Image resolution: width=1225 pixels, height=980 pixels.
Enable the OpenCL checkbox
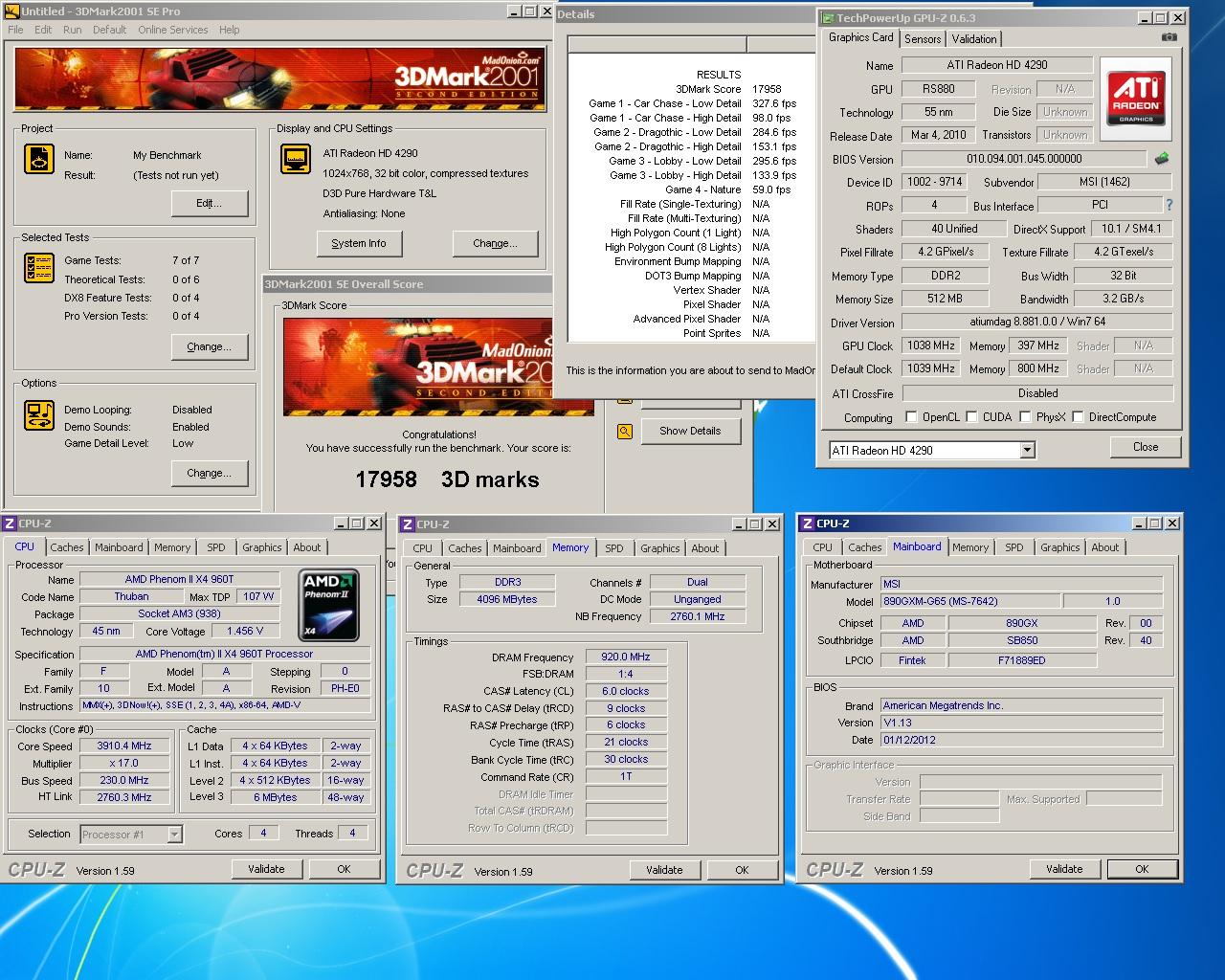[911, 416]
